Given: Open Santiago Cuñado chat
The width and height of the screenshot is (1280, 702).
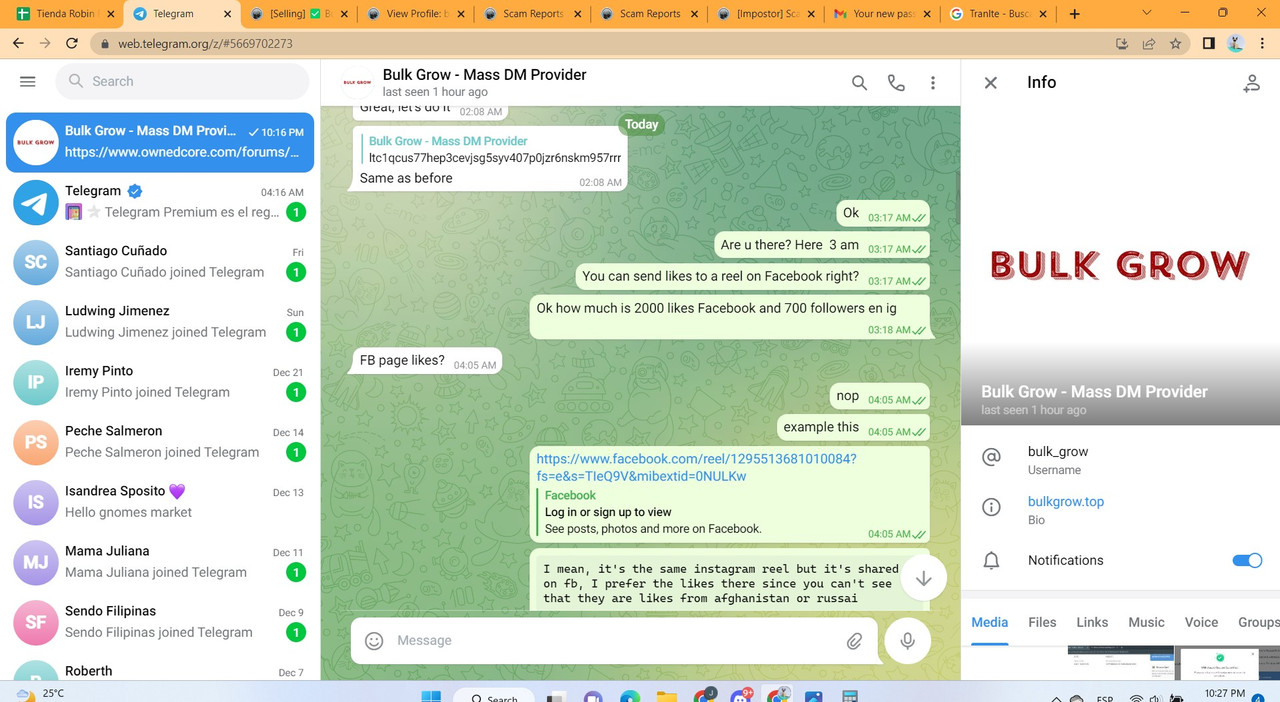Looking at the screenshot, I should 160,262.
